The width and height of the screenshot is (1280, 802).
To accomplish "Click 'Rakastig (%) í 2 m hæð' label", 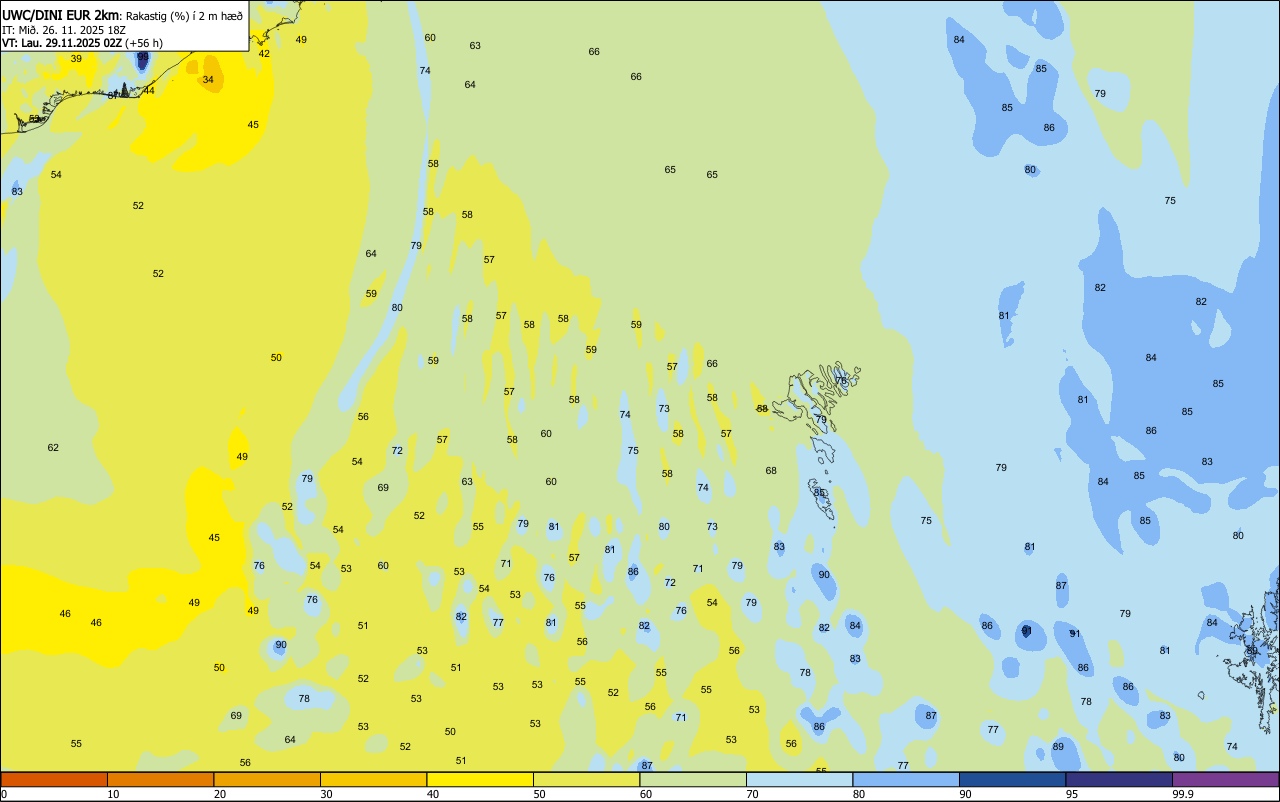I will (x=184, y=16).
